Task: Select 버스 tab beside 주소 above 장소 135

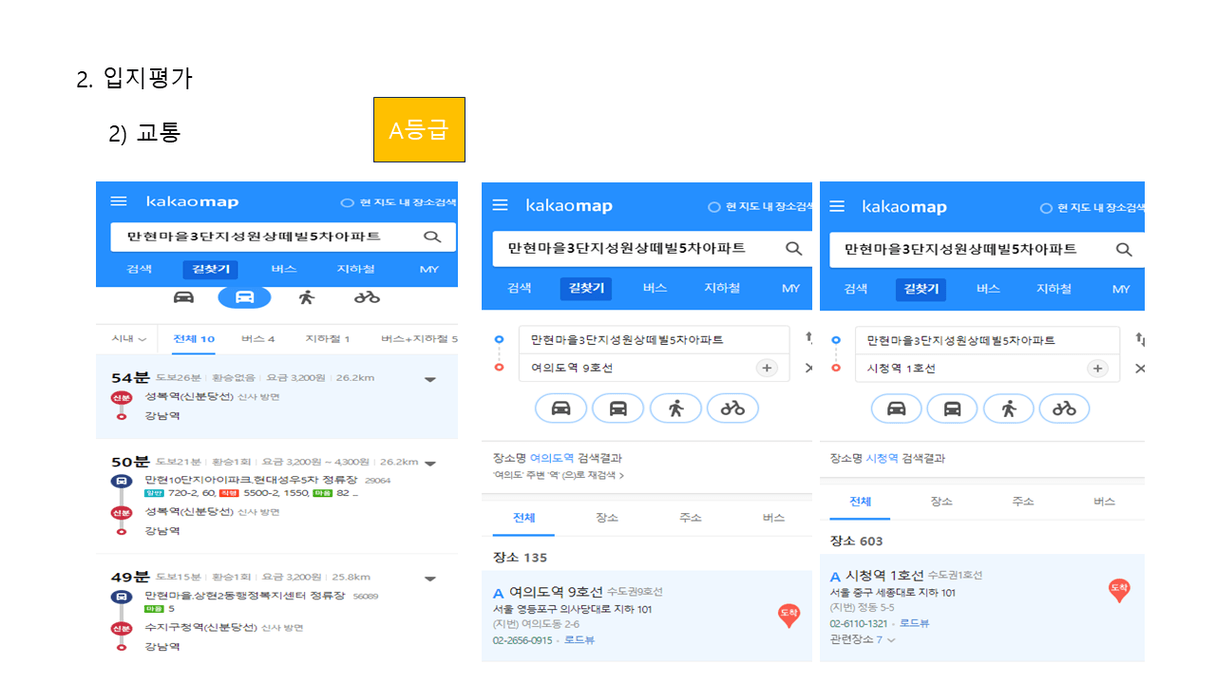Action: 773,518
